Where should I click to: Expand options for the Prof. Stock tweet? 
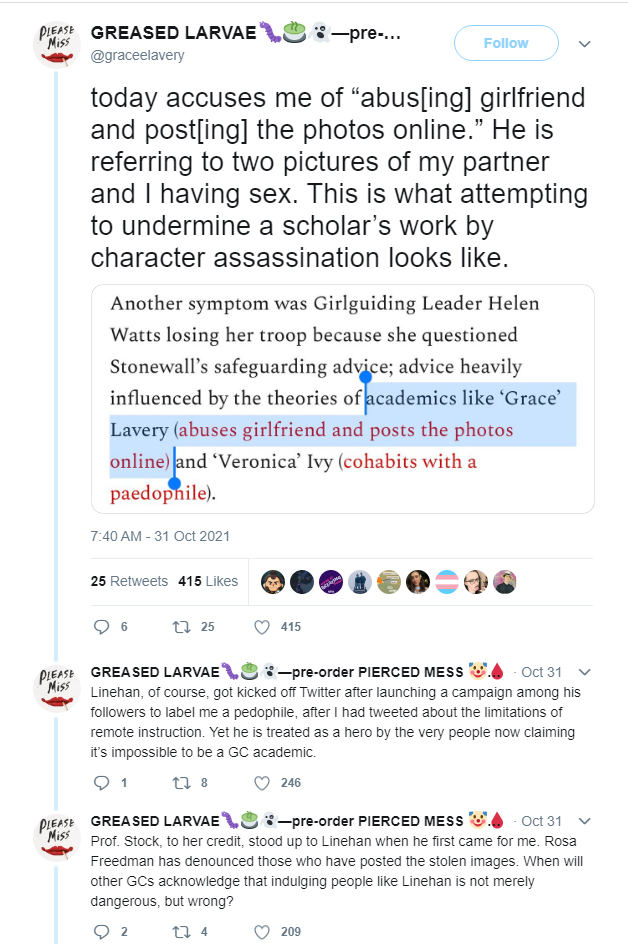click(x=585, y=822)
